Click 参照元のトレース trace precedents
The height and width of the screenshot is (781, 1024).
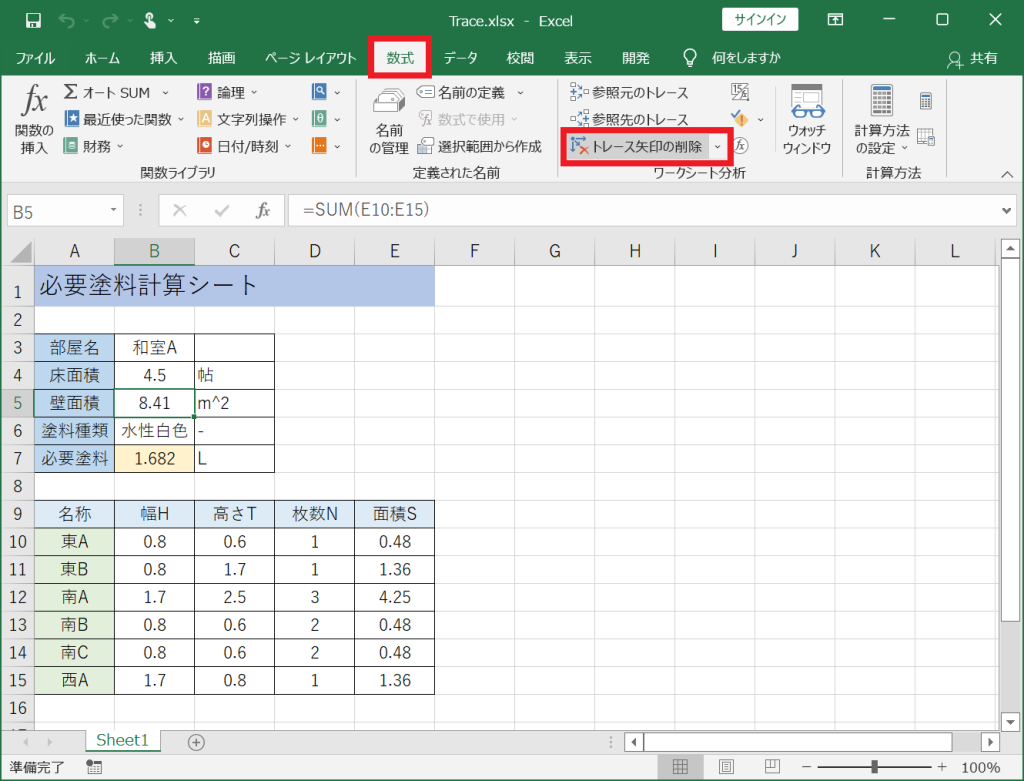[x=630, y=93]
